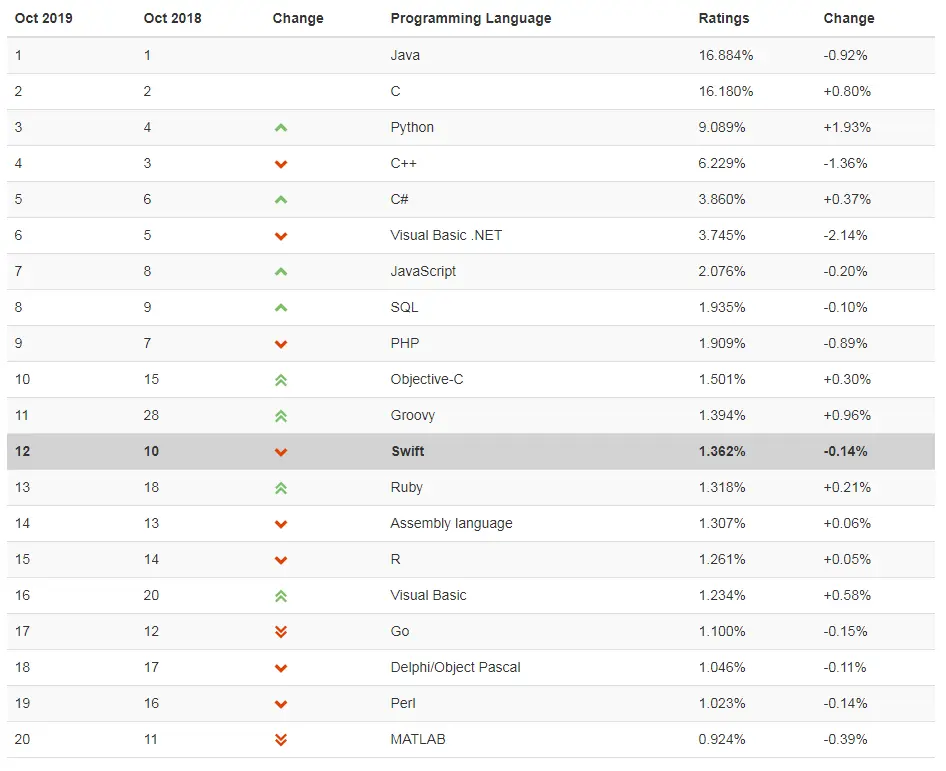Click the green up arrow beside JavaScript

click(x=281, y=272)
